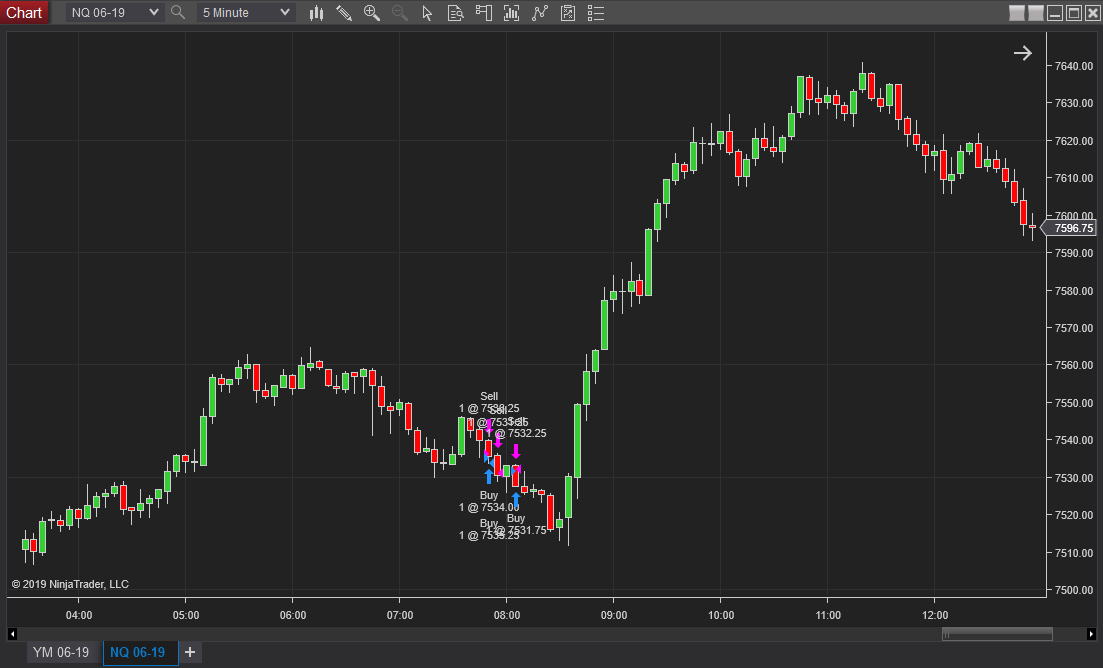This screenshot has width=1103, height=668.
Task: Click the 7590.00 price axis label
Action: 1073,253
